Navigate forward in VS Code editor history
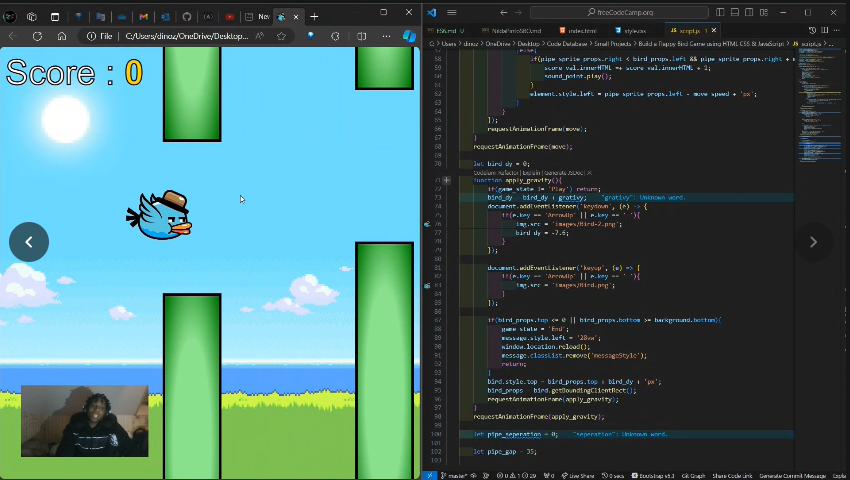The width and height of the screenshot is (850, 480). 518,12
